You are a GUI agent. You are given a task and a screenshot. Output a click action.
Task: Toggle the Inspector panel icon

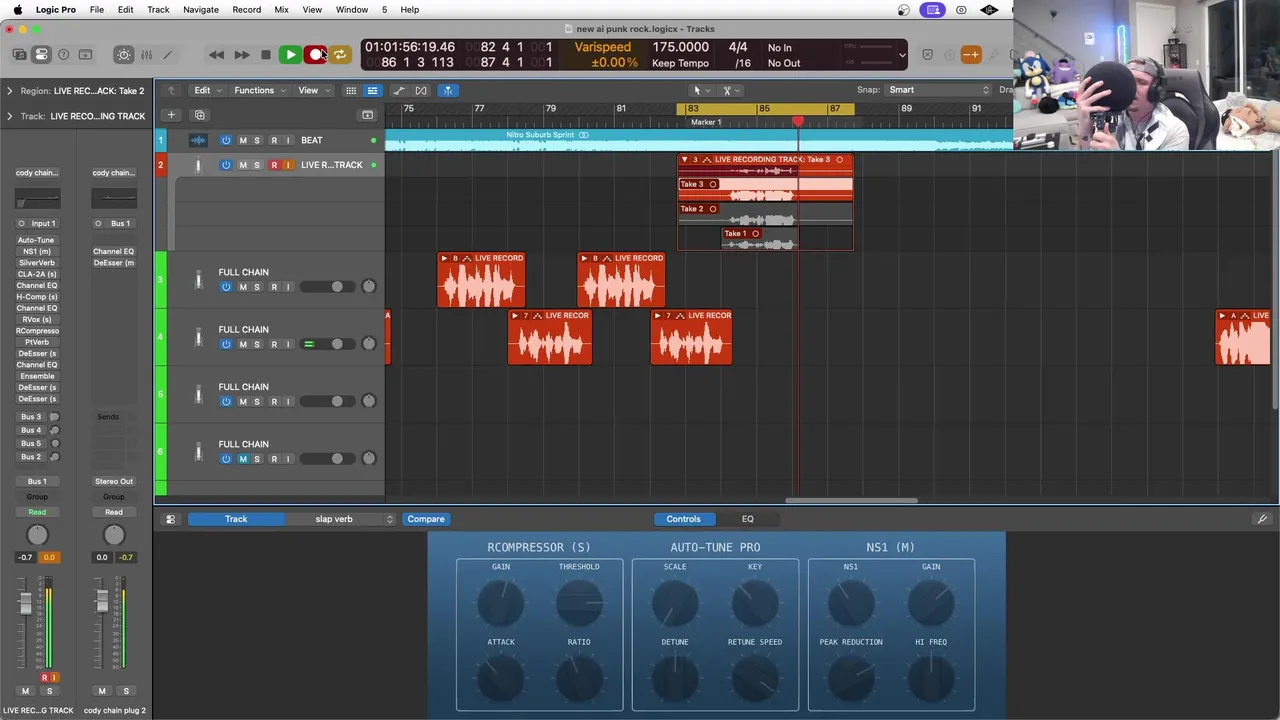point(41,55)
